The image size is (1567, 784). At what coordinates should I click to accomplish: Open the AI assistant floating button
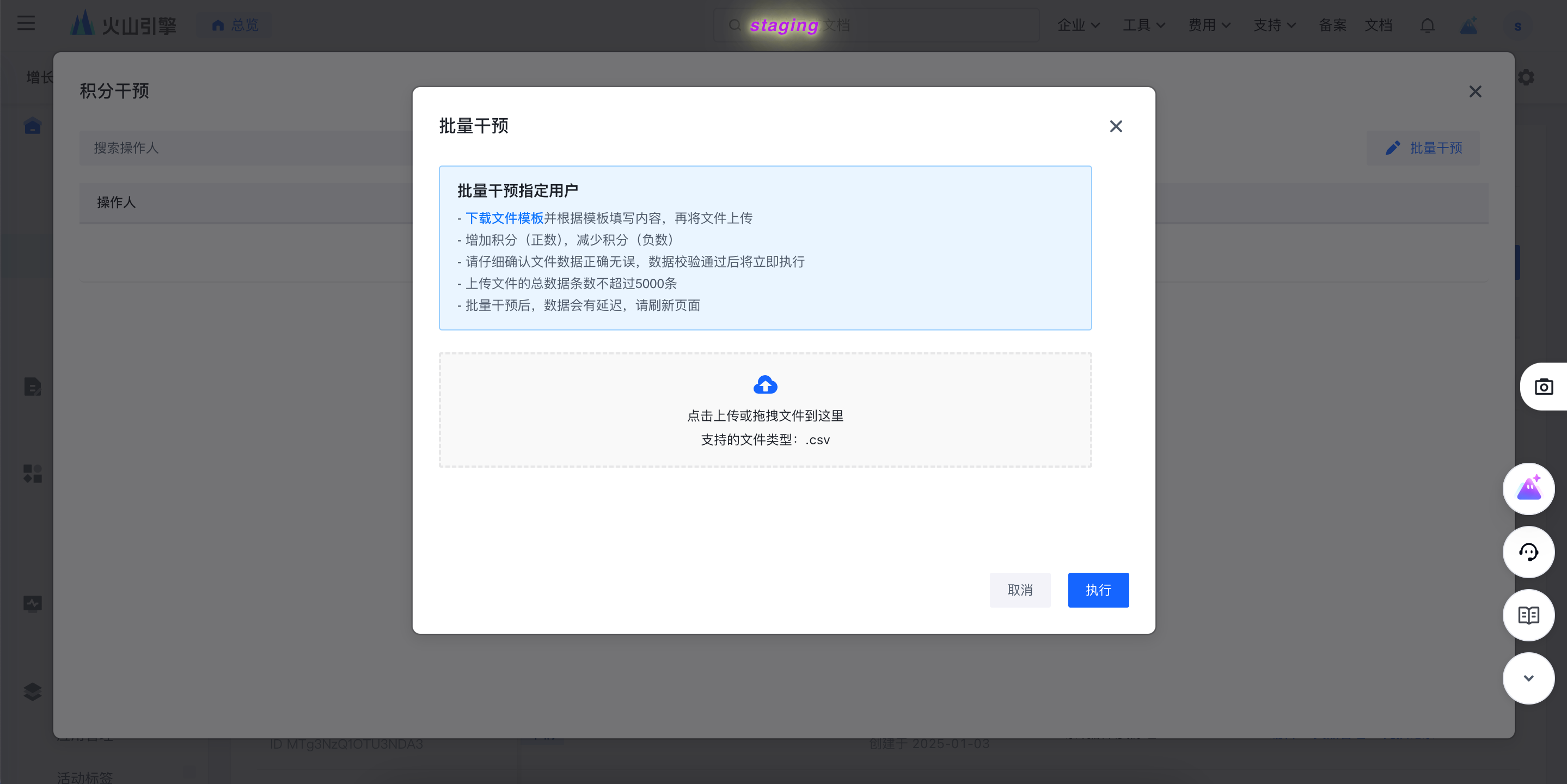(x=1529, y=488)
